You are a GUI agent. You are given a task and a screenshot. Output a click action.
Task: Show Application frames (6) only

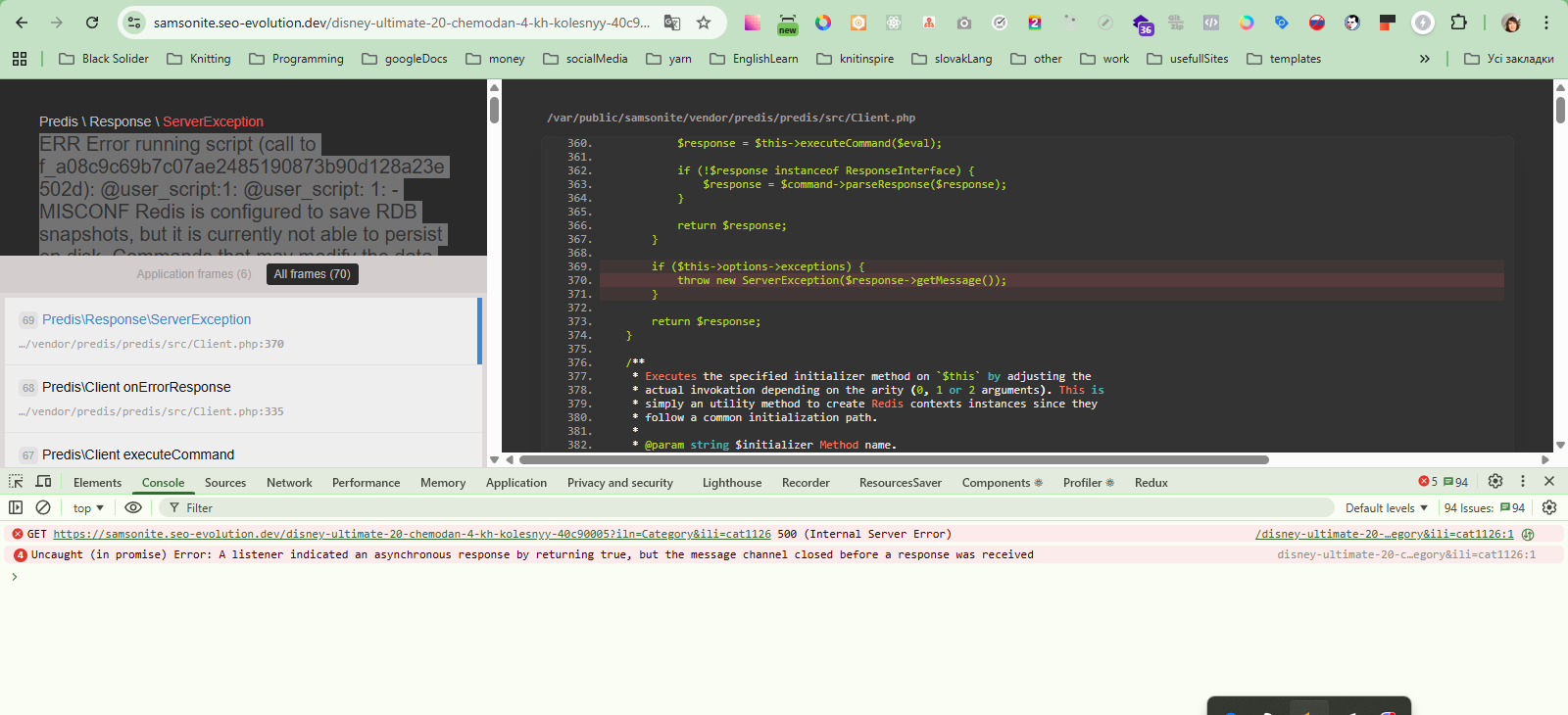point(194,274)
